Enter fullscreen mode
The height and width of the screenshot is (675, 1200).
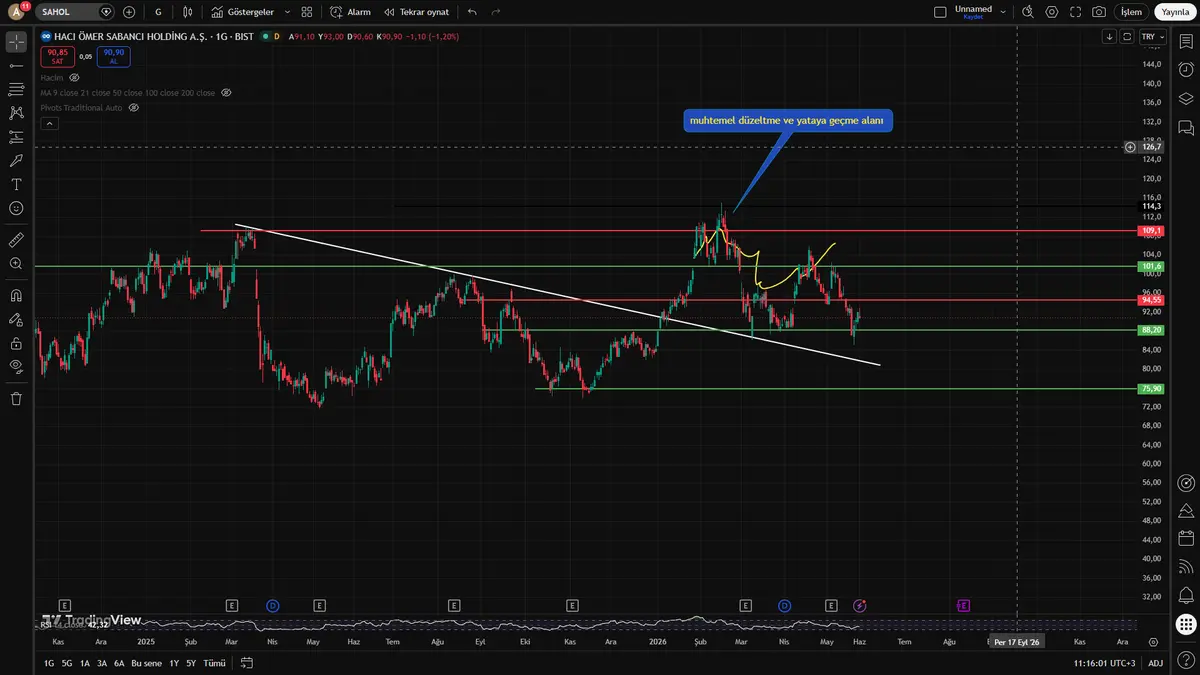(x=1075, y=12)
